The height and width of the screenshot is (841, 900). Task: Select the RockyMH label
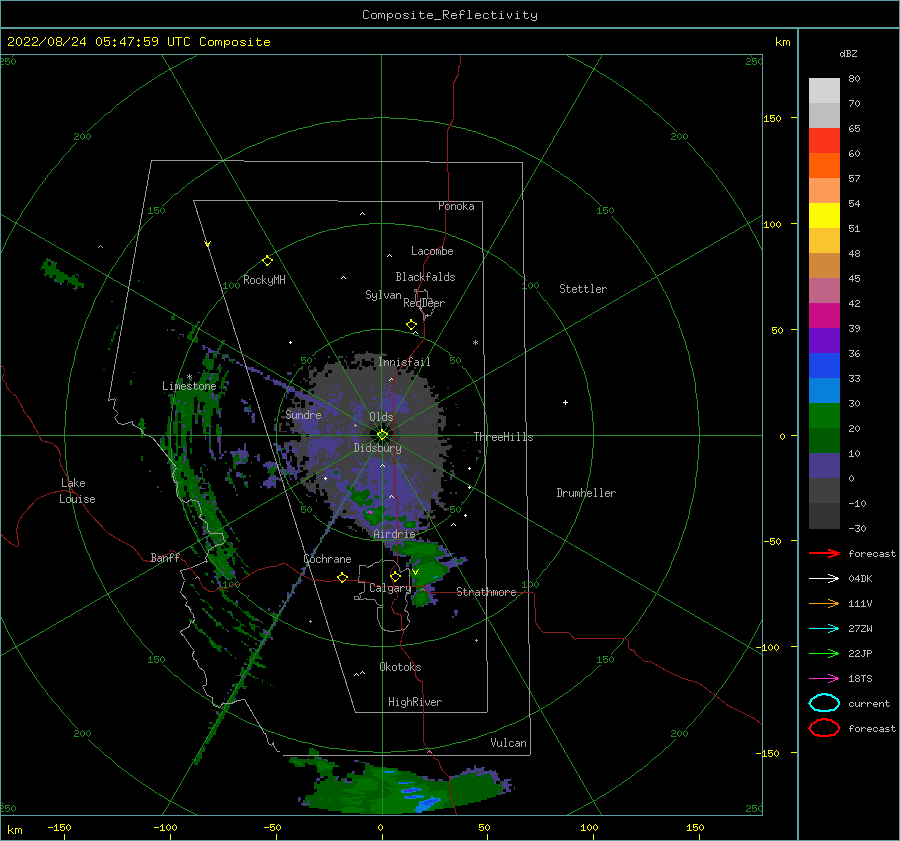pos(264,280)
